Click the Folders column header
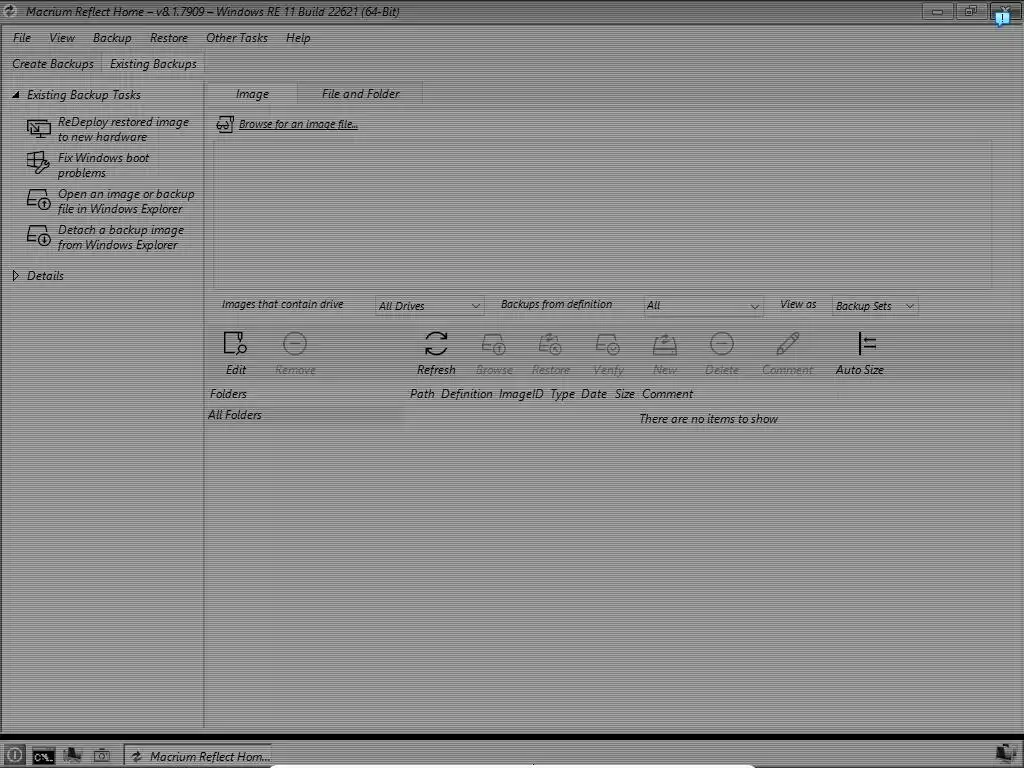 click(x=228, y=394)
